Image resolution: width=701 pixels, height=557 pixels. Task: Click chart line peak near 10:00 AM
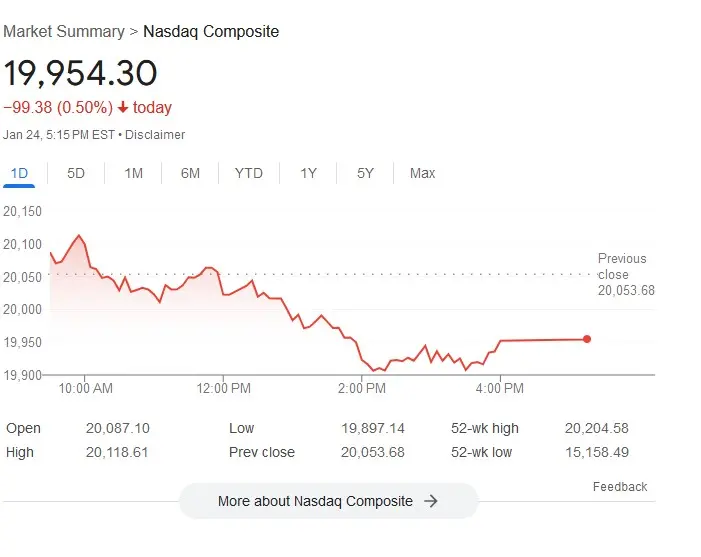click(x=79, y=236)
